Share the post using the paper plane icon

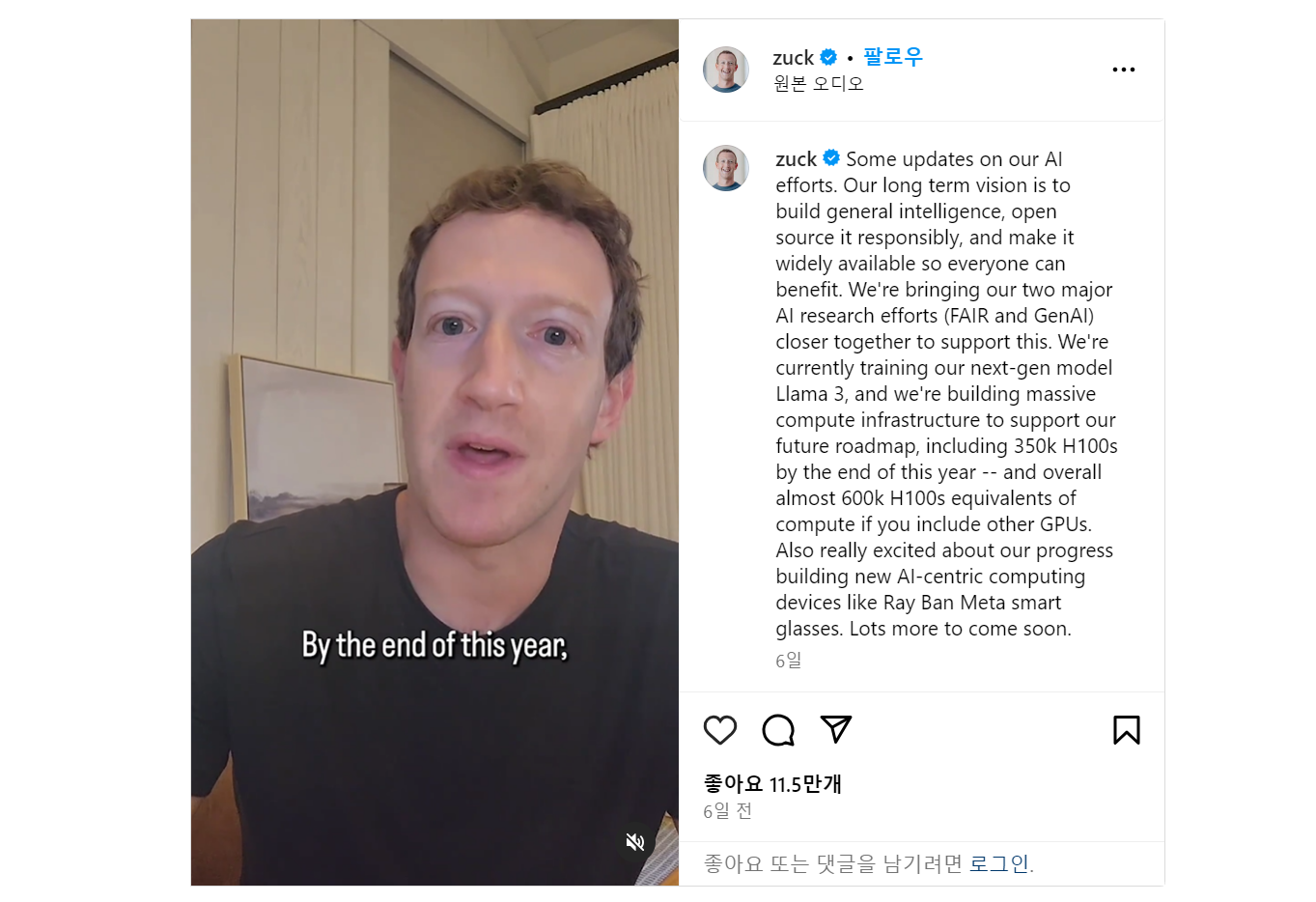(836, 729)
